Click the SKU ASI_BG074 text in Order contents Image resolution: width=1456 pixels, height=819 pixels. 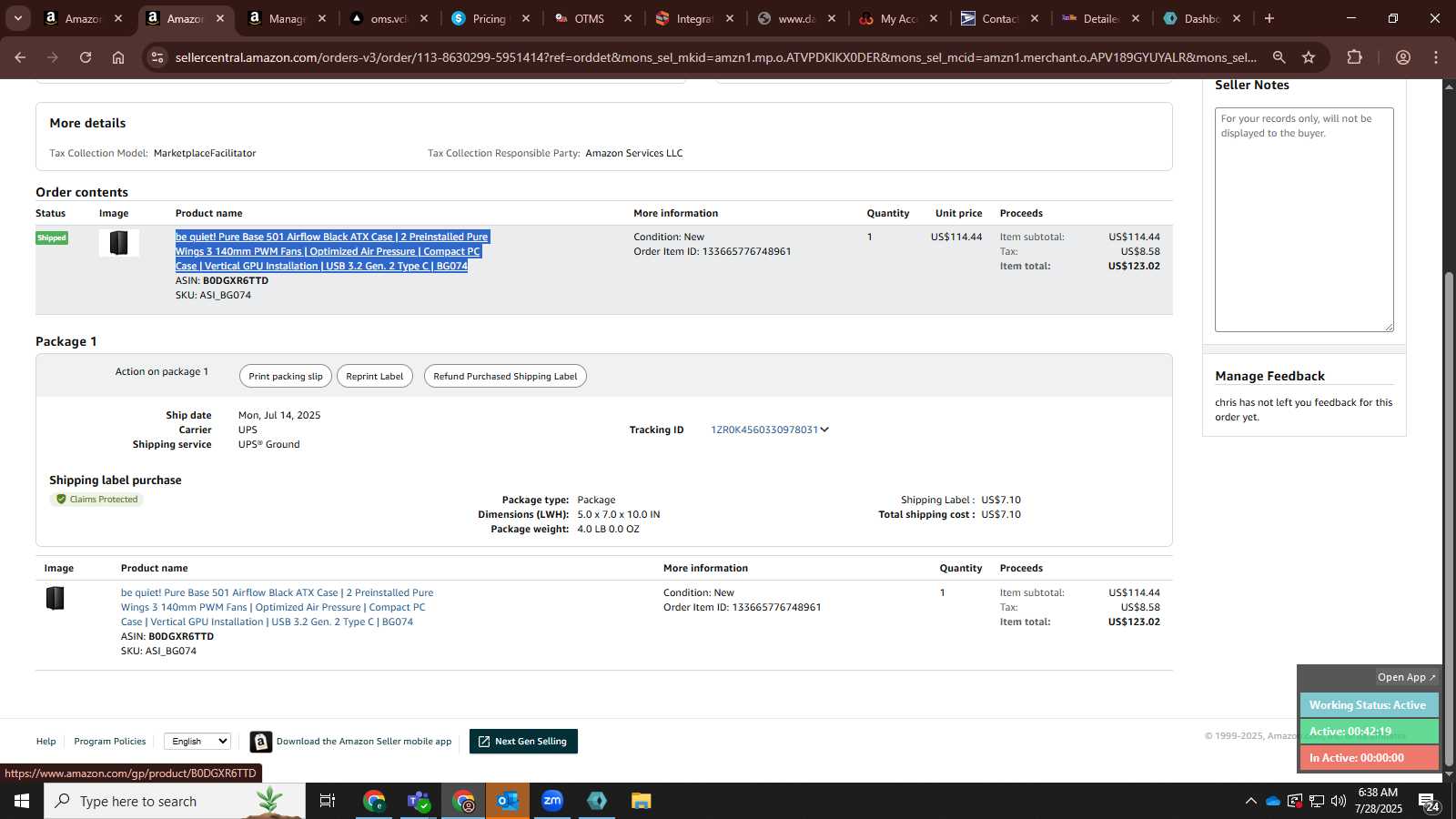click(213, 295)
